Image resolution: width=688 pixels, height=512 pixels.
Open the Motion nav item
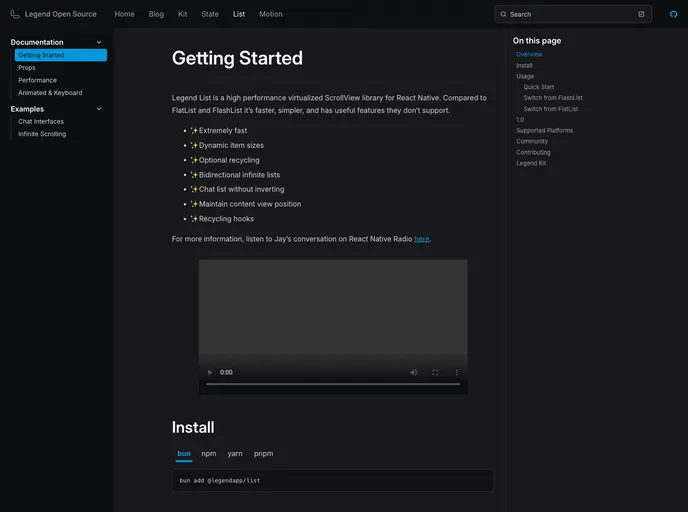[x=271, y=14]
